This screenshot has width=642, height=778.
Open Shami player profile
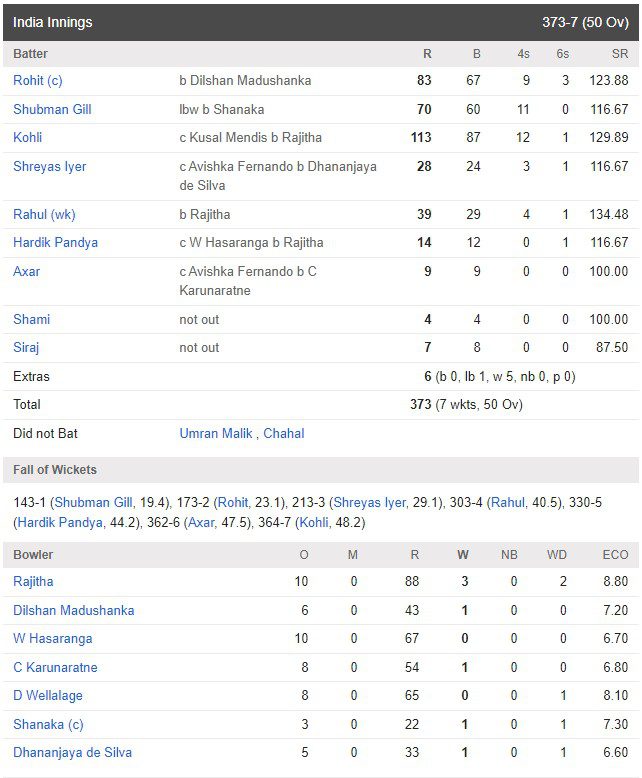point(31,319)
